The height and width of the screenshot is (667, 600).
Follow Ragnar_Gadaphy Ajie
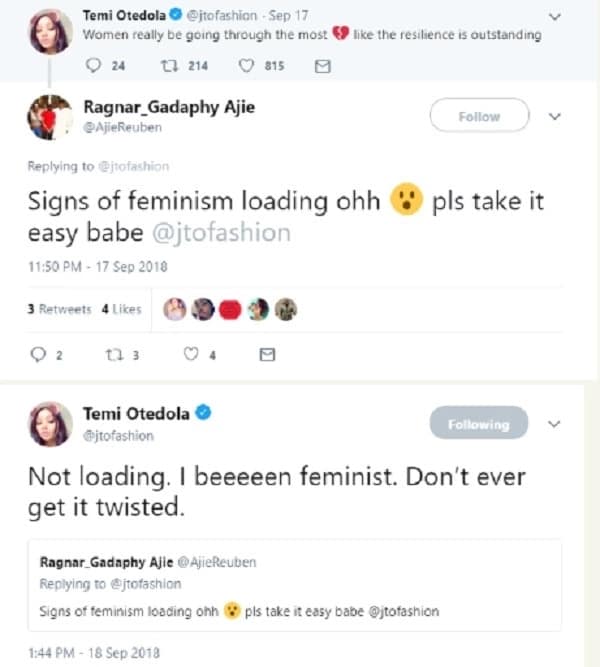[478, 116]
